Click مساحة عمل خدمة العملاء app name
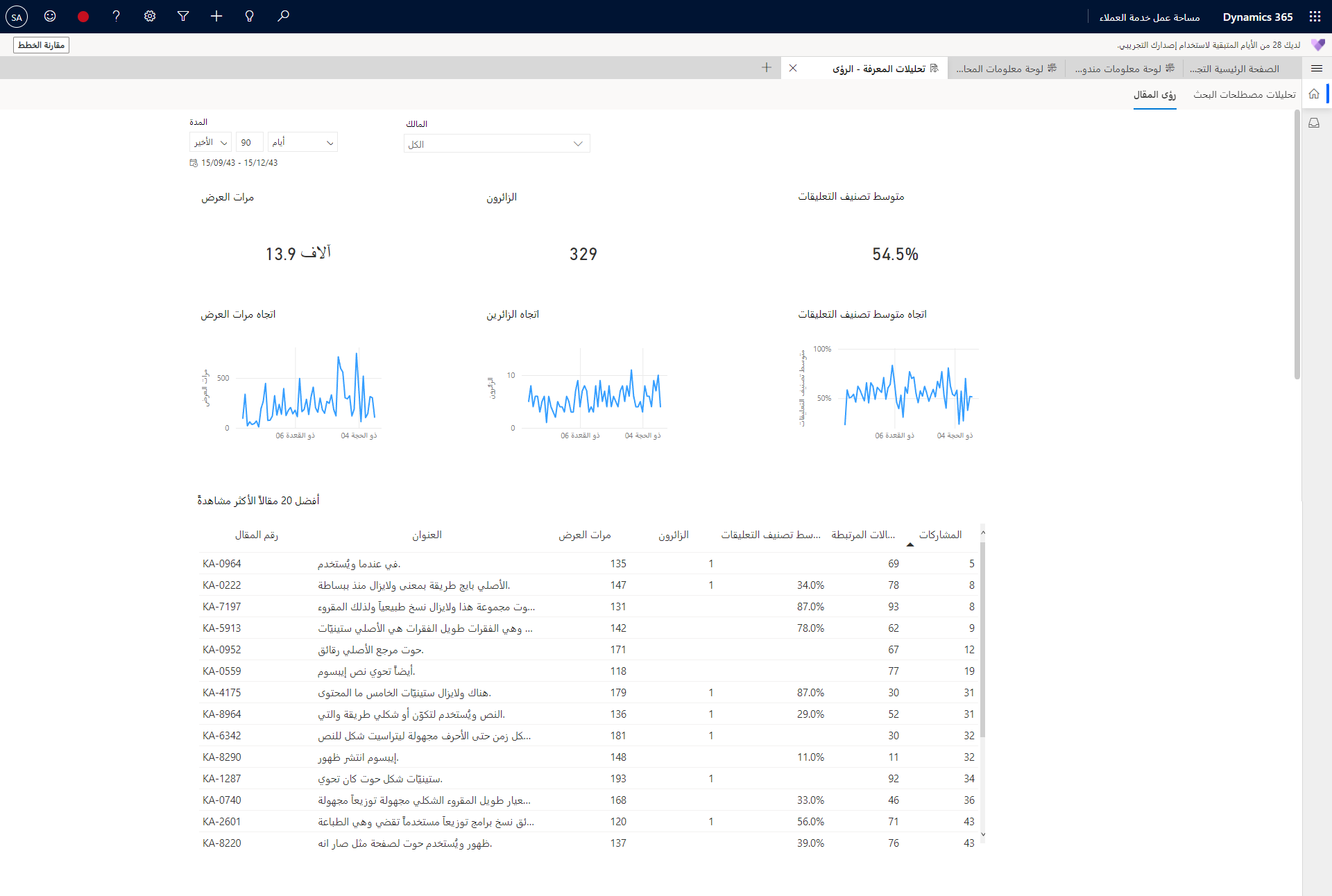The height and width of the screenshot is (896, 1332). point(1150,17)
